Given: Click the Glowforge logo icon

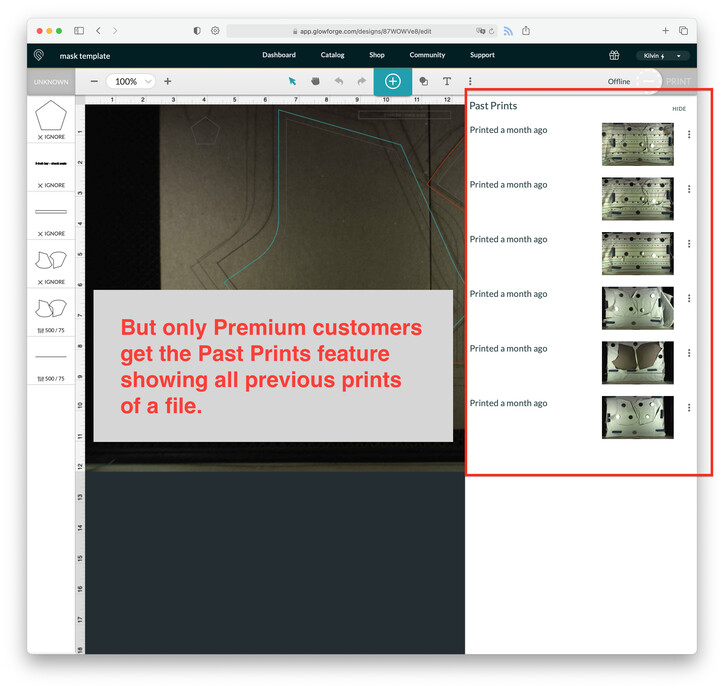Looking at the screenshot, I should click(x=39, y=55).
